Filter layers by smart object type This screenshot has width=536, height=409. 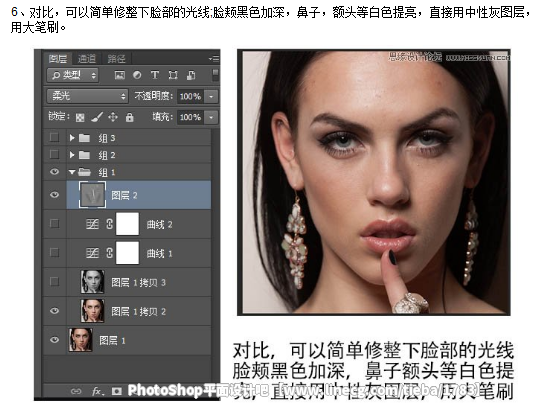191,75
